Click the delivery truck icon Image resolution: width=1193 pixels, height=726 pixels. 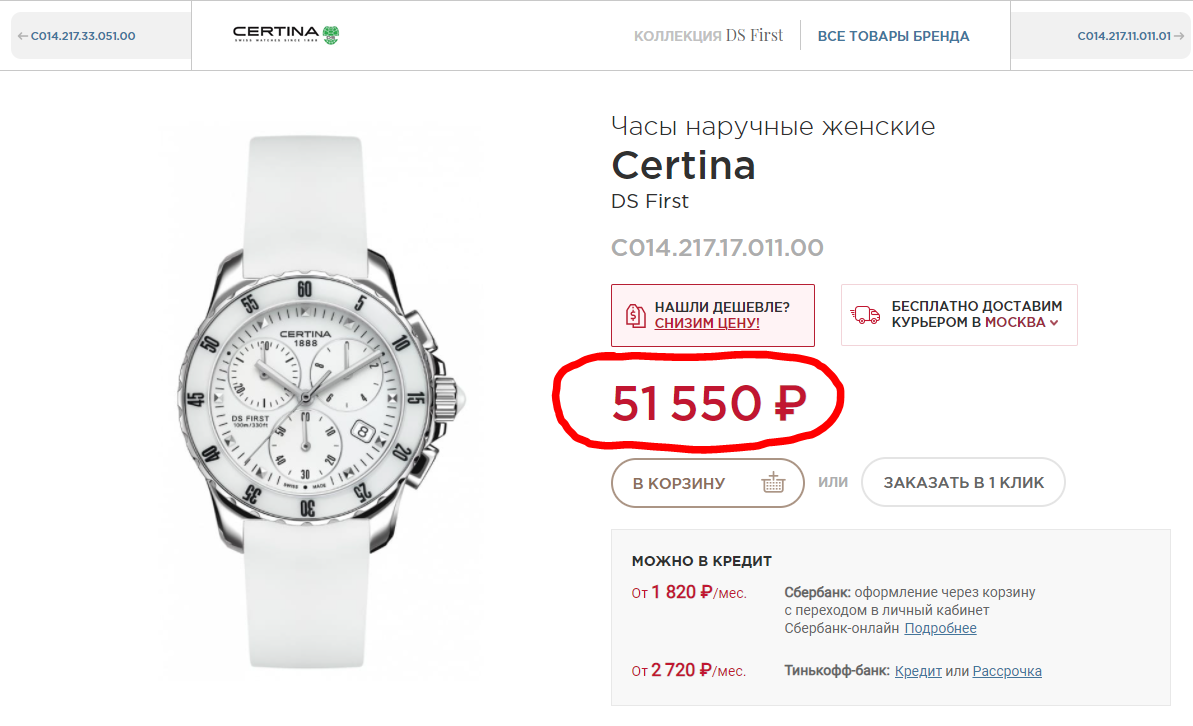pyautogui.click(x=865, y=315)
